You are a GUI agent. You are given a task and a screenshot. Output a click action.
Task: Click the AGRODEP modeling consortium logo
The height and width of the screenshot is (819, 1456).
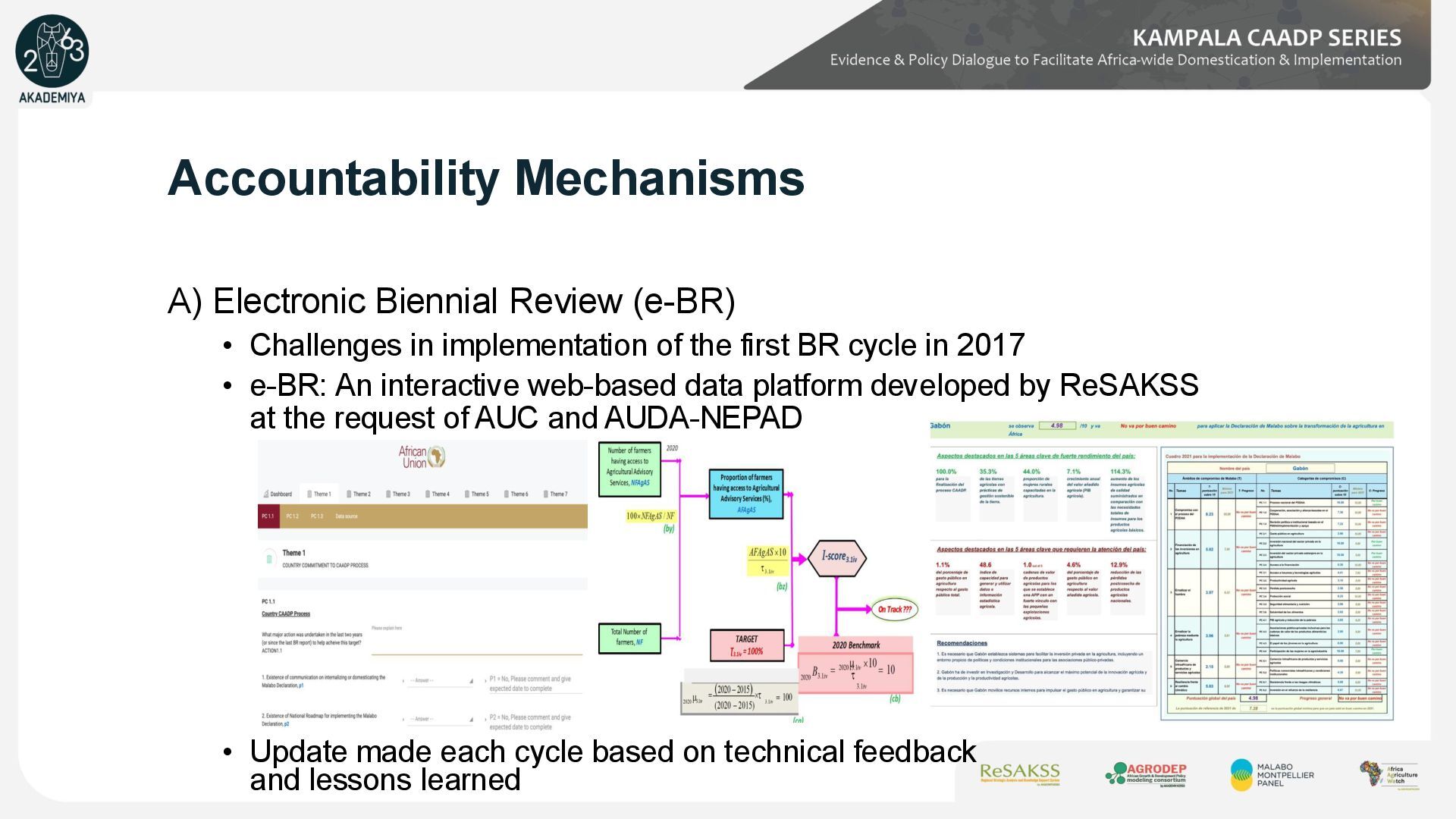(x=1146, y=774)
